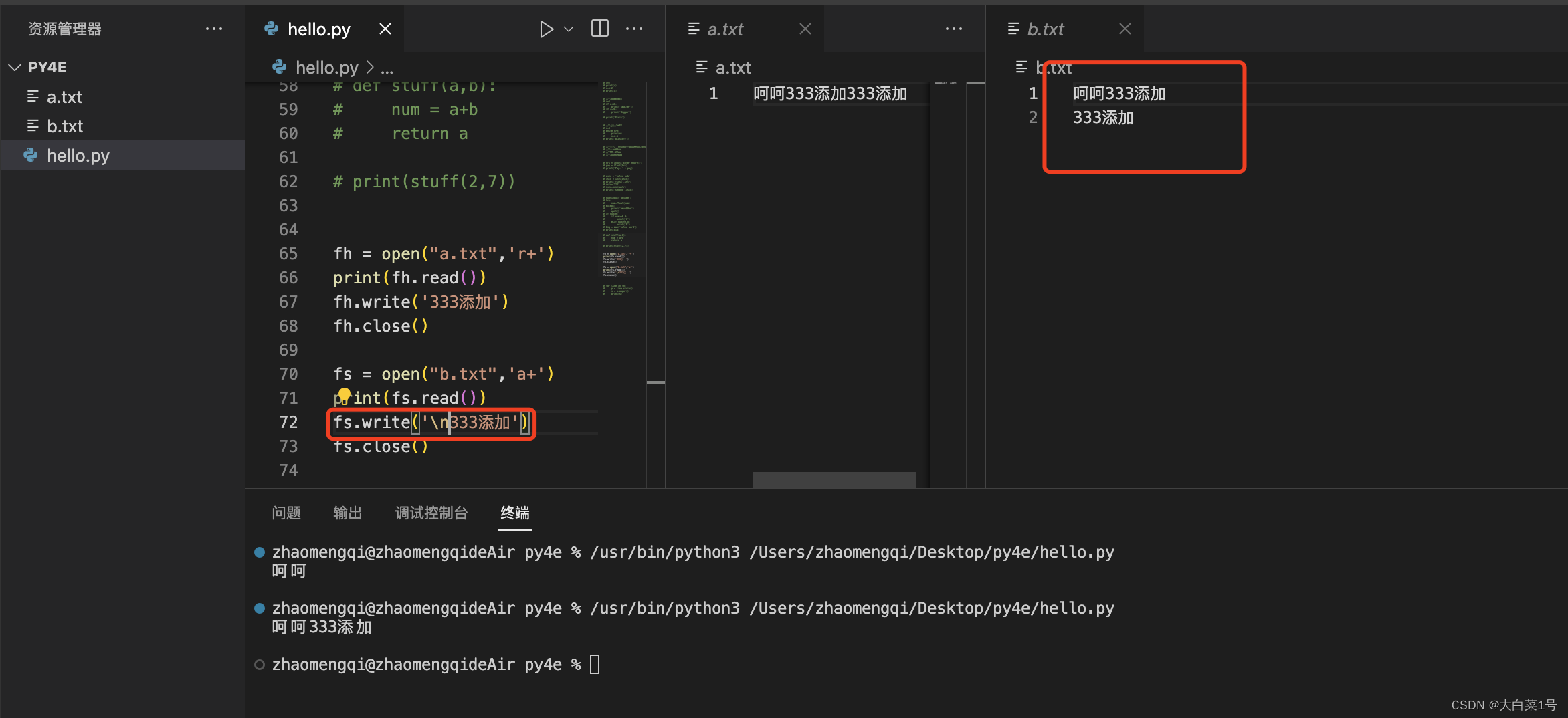The height and width of the screenshot is (718, 1568).
Task: Open Explorer panel more actions menu
Action: pyautogui.click(x=214, y=29)
